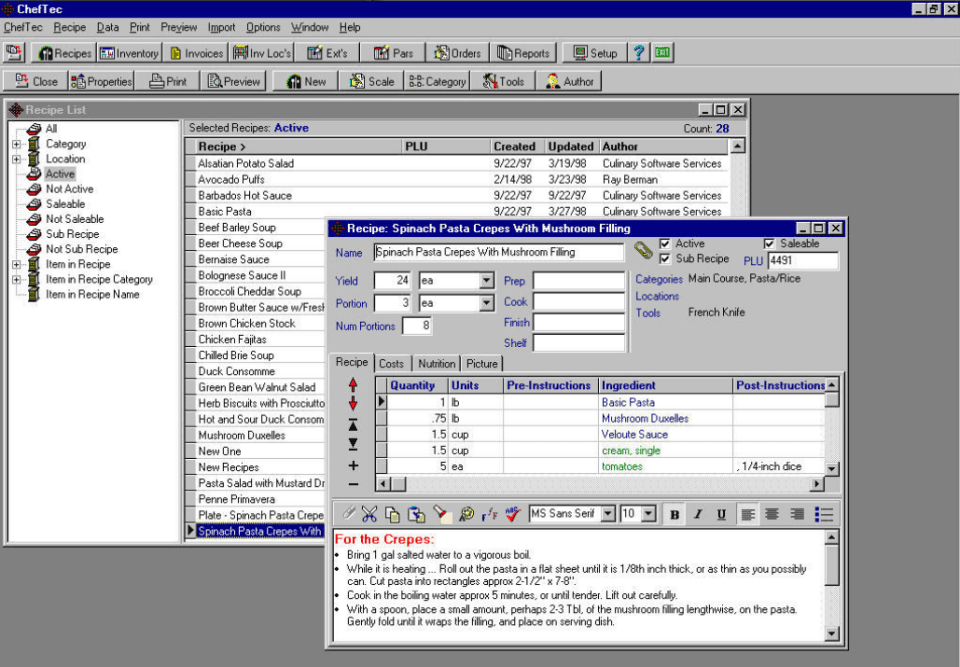Image resolution: width=960 pixels, height=667 pixels.
Task: Click the Invoices toolbar icon
Action: pyautogui.click(x=196, y=53)
